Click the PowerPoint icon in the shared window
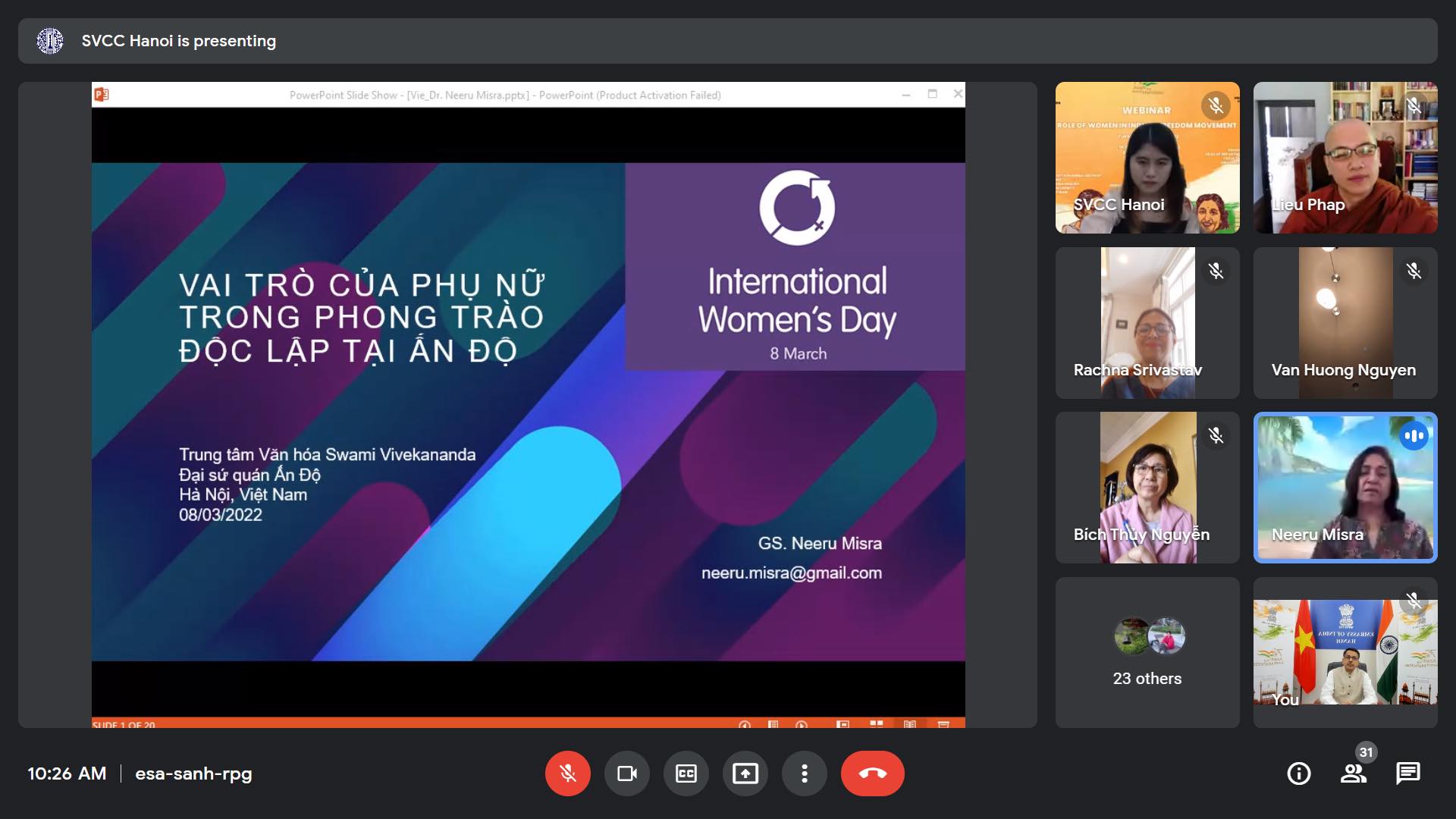 click(x=102, y=95)
